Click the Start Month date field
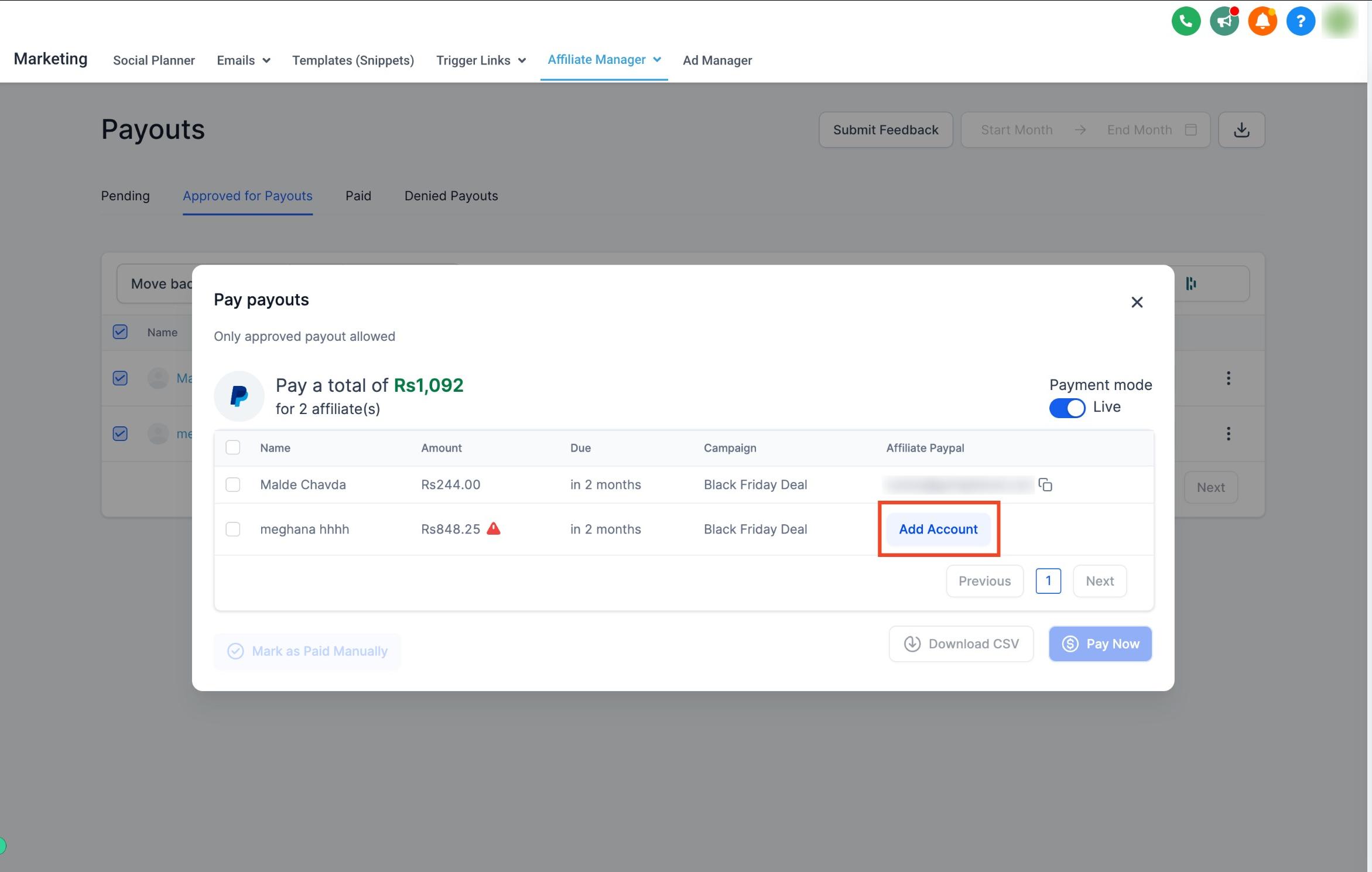This screenshot has height=872, width=1372. pyautogui.click(x=1017, y=129)
